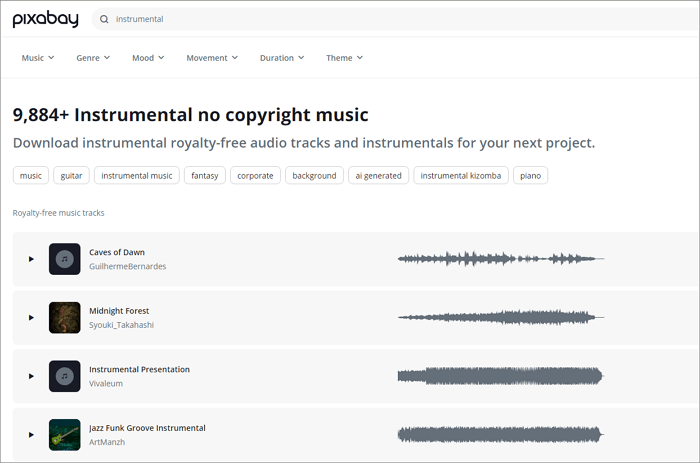The height and width of the screenshot is (463, 700).
Task: Open the Midnight Forest album artwork
Action: pos(64,318)
